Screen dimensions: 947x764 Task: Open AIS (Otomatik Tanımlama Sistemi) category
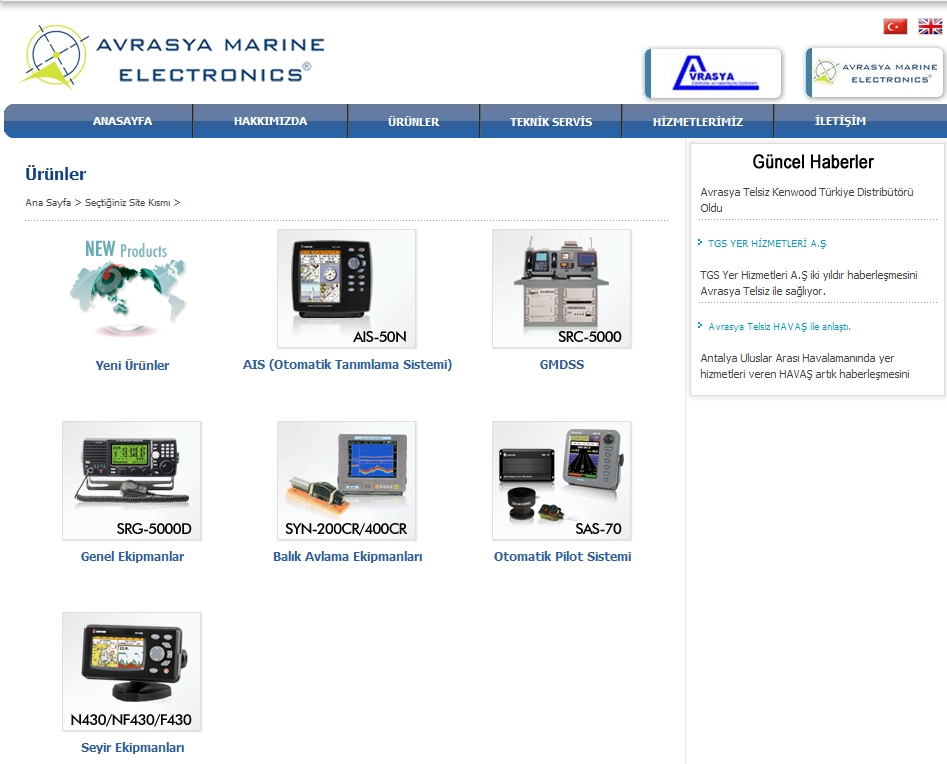click(347, 365)
